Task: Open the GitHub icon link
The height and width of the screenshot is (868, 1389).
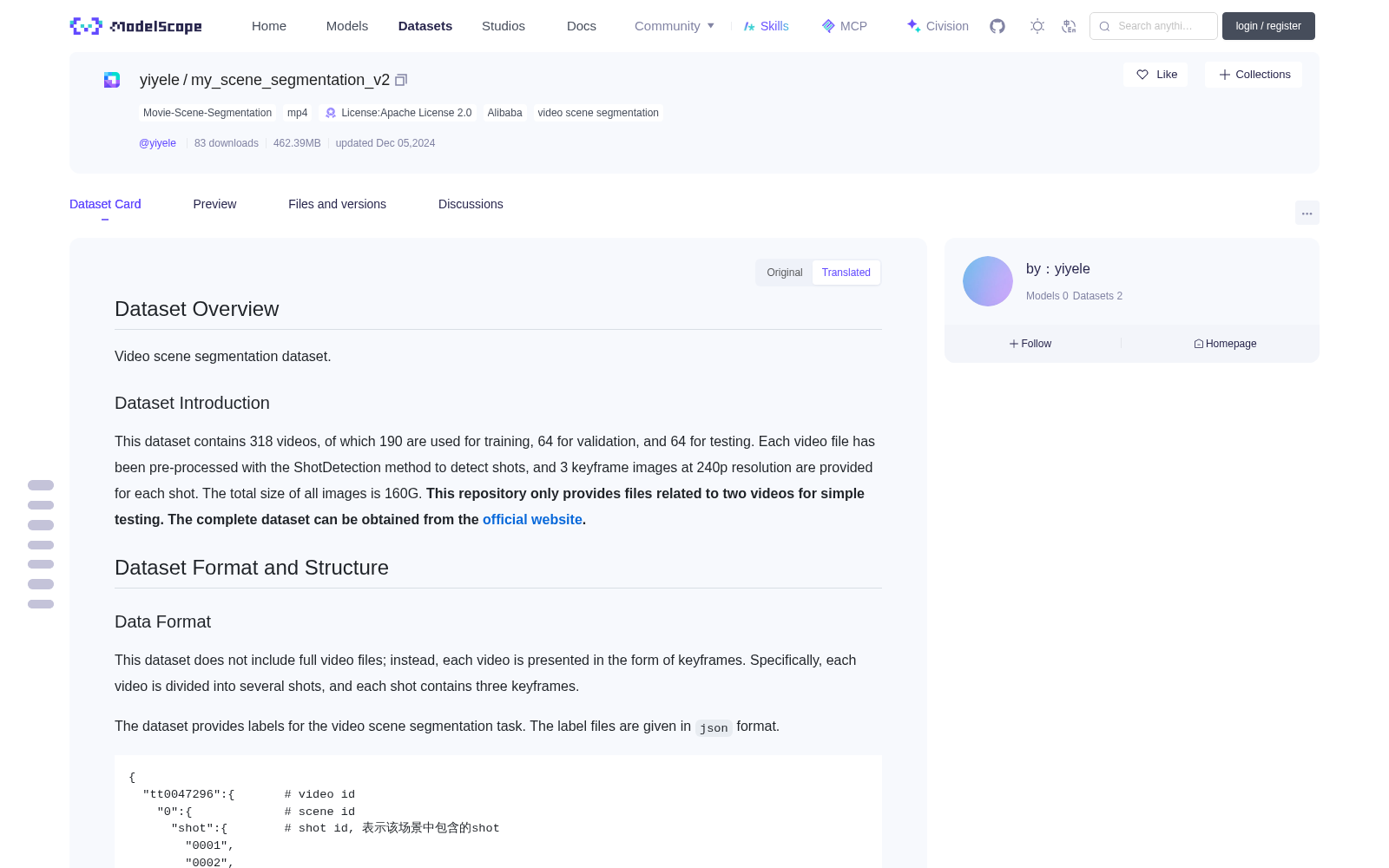Action: coord(997,26)
